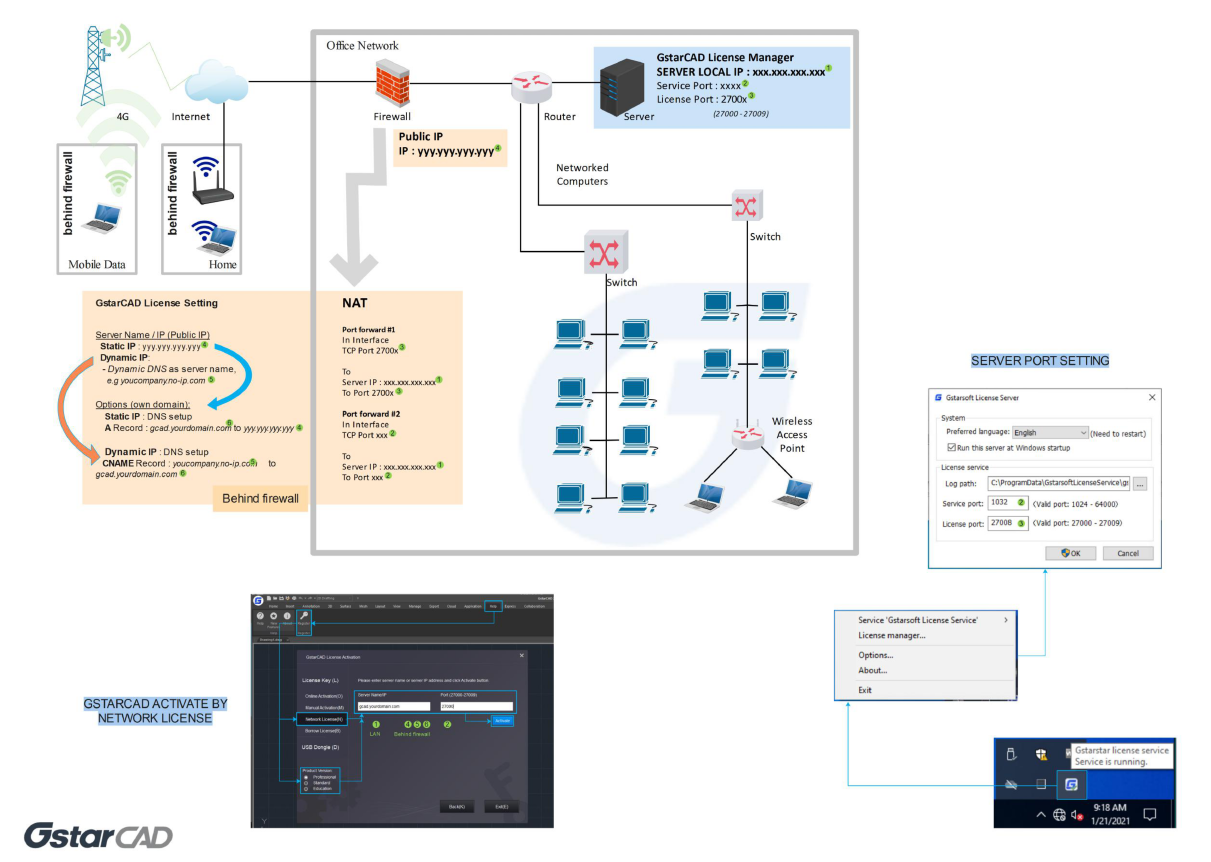Click the Mobile Data laptop icon
The width and height of the screenshot is (1211, 862).
click(104, 218)
